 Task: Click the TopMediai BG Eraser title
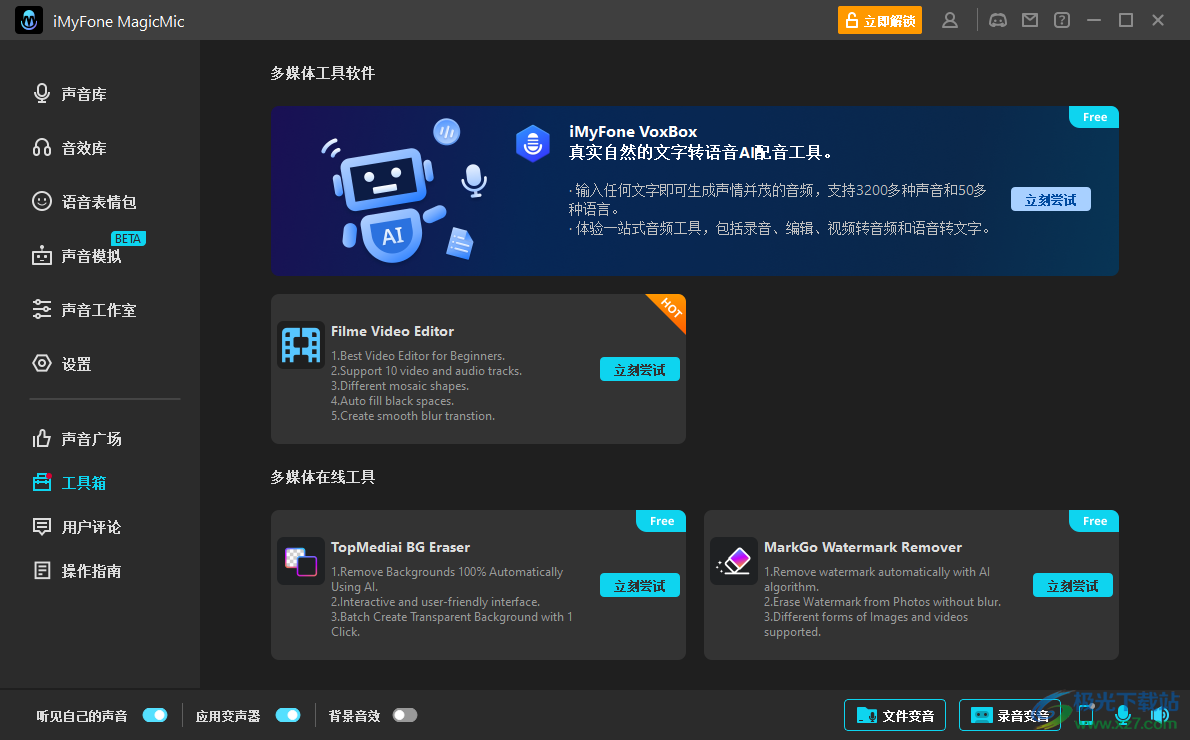(x=400, y=547)
